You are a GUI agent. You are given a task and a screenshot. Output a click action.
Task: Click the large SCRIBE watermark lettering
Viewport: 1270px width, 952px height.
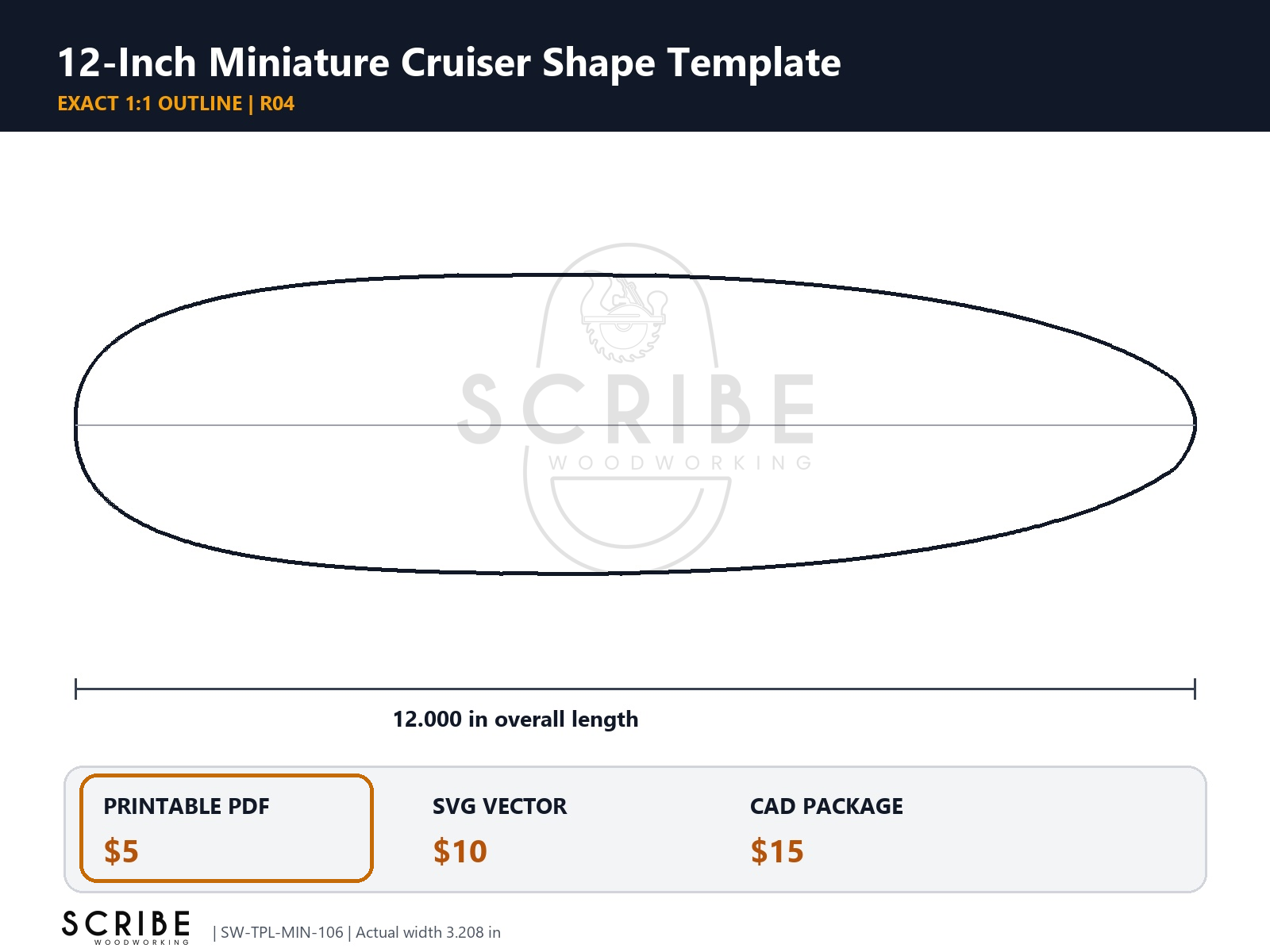pyautogui.click(x=637, y=409)
